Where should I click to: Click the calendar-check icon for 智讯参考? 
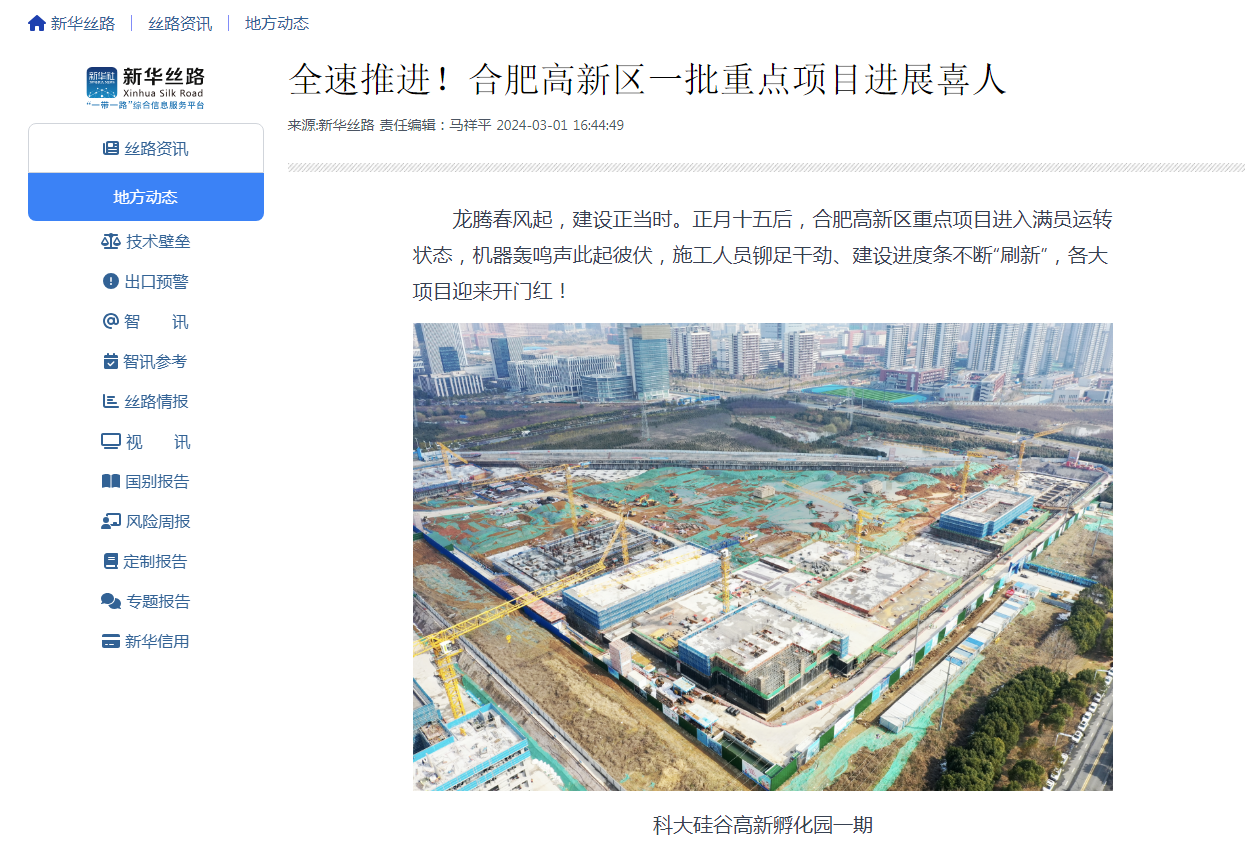pos(111,361)
